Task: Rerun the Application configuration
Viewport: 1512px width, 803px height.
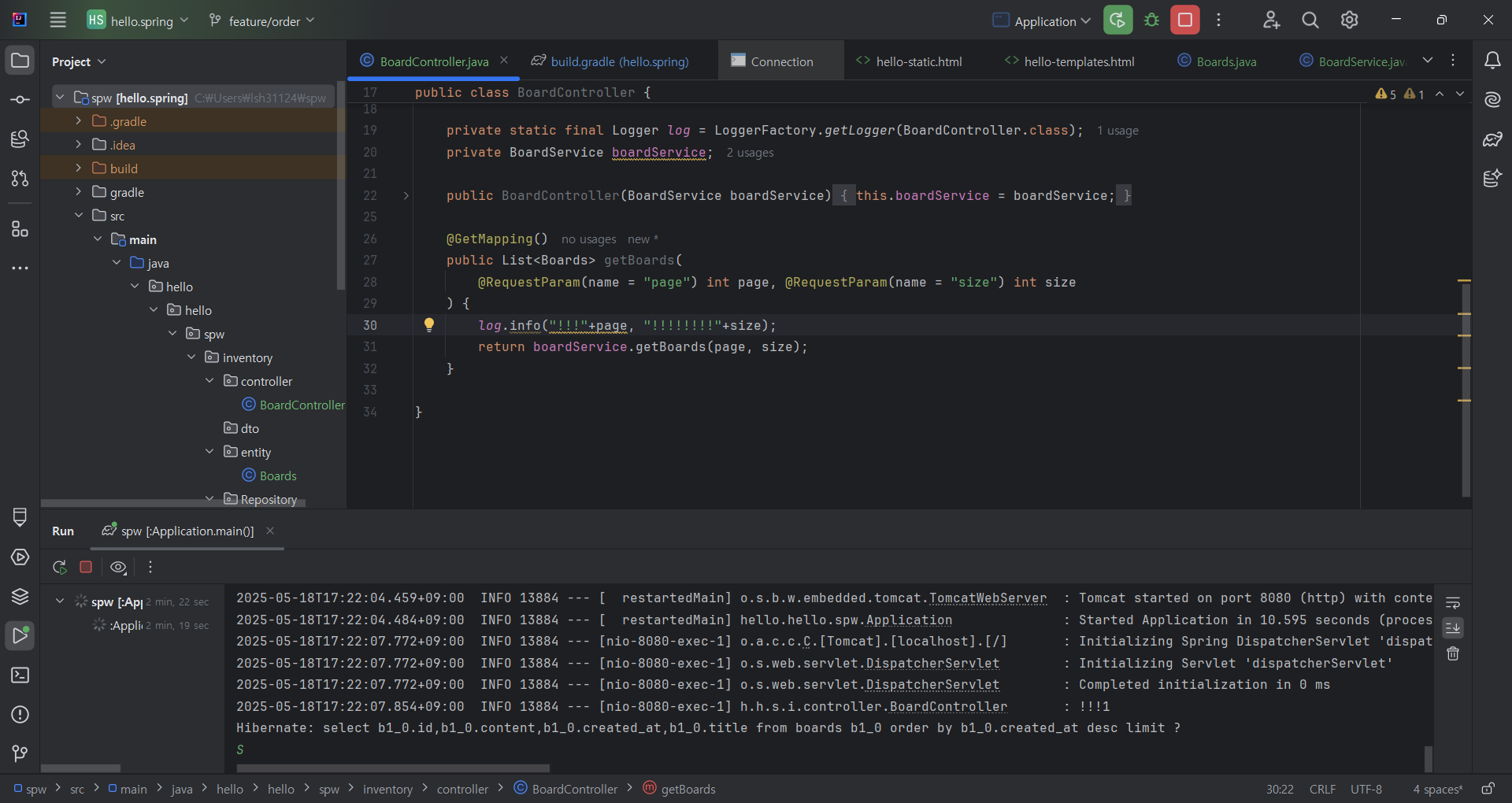Action: (1117, 20)
